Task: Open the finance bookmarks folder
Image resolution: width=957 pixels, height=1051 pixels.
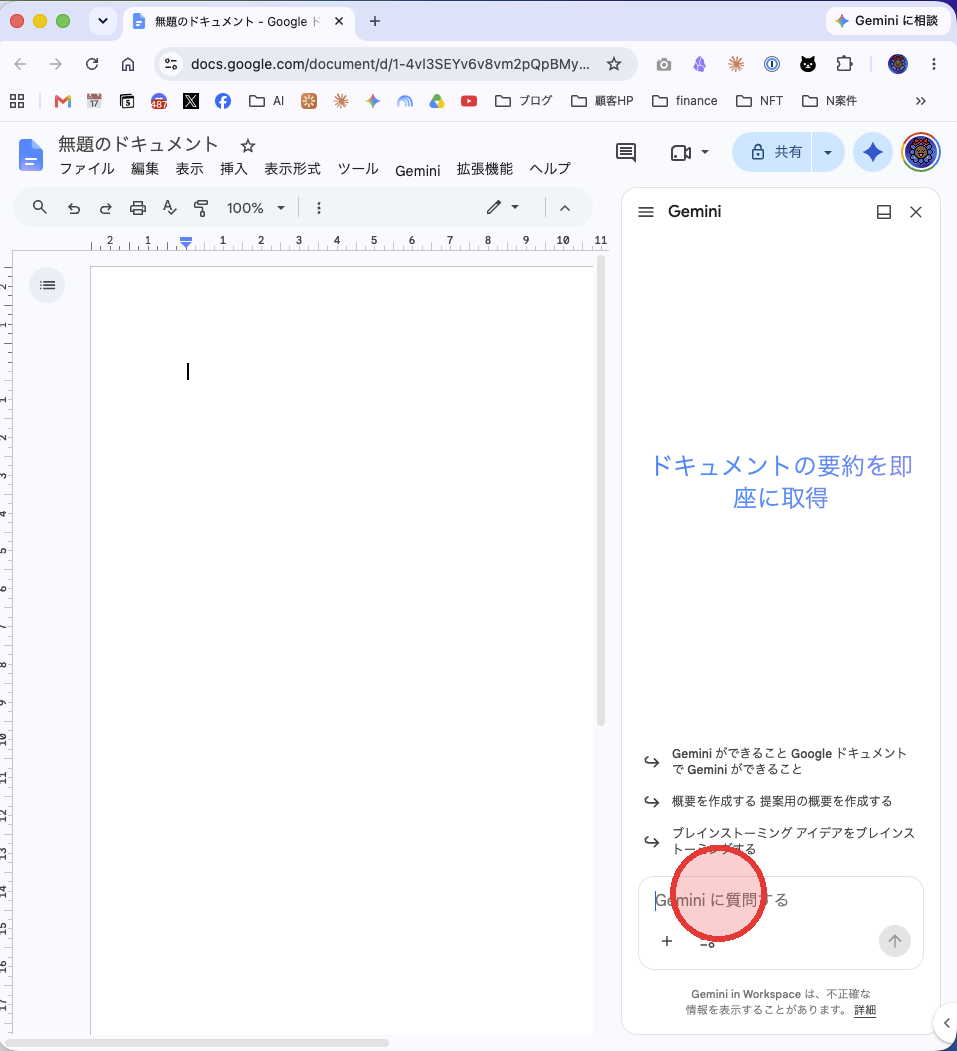Action: click(684, 101)
